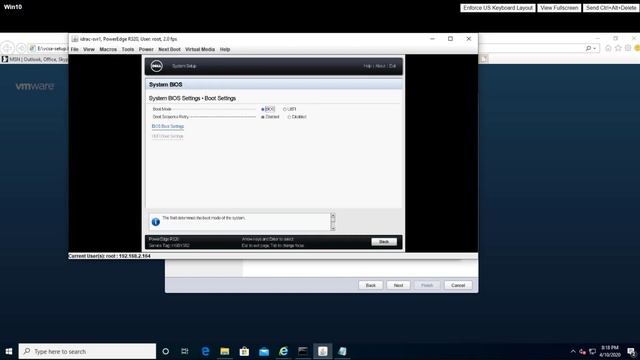
Task: Open Mail app from taskbar
Action: point(264,351)
